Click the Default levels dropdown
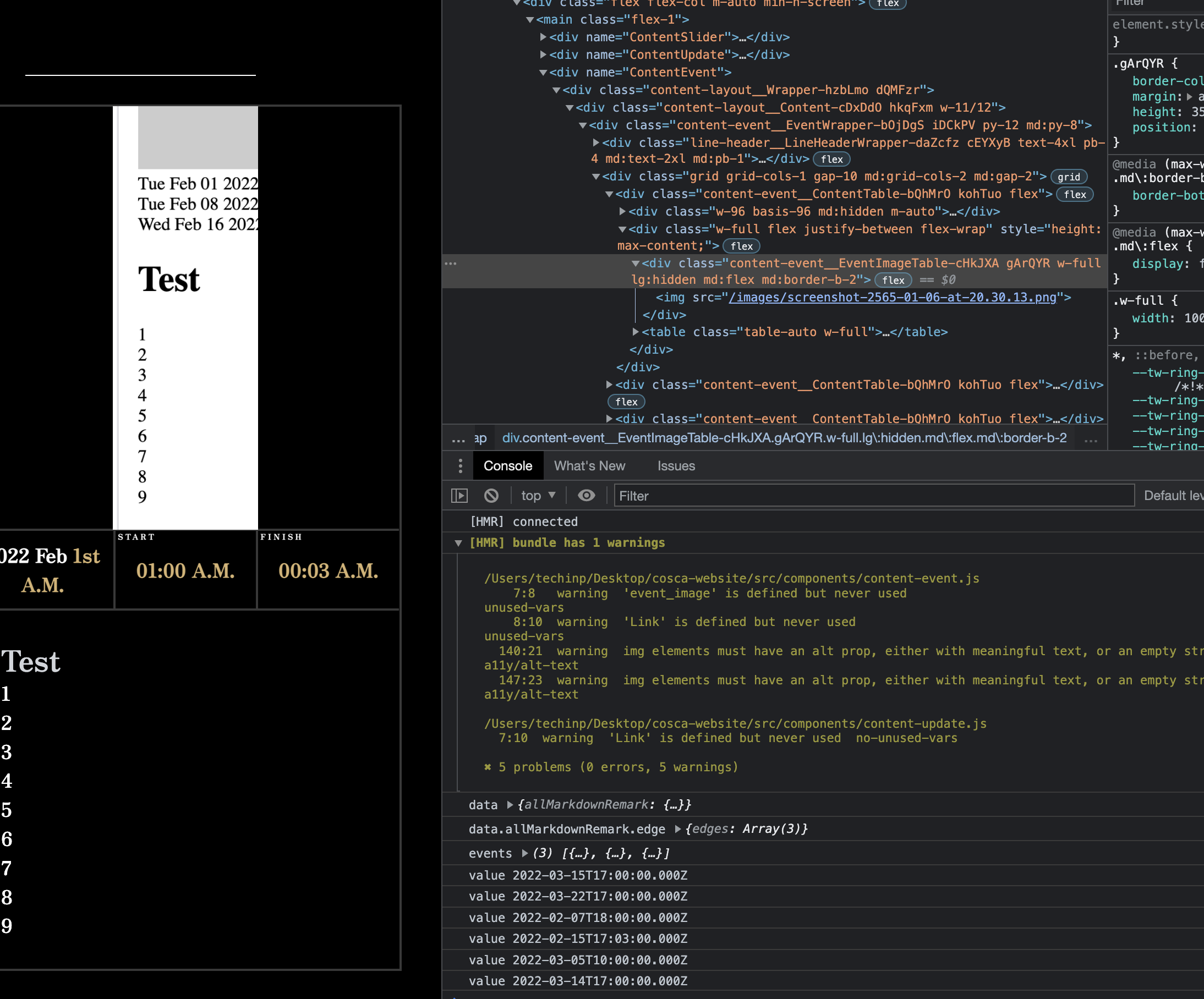The image size is (1204, 999). click(x=1173, y=496)
